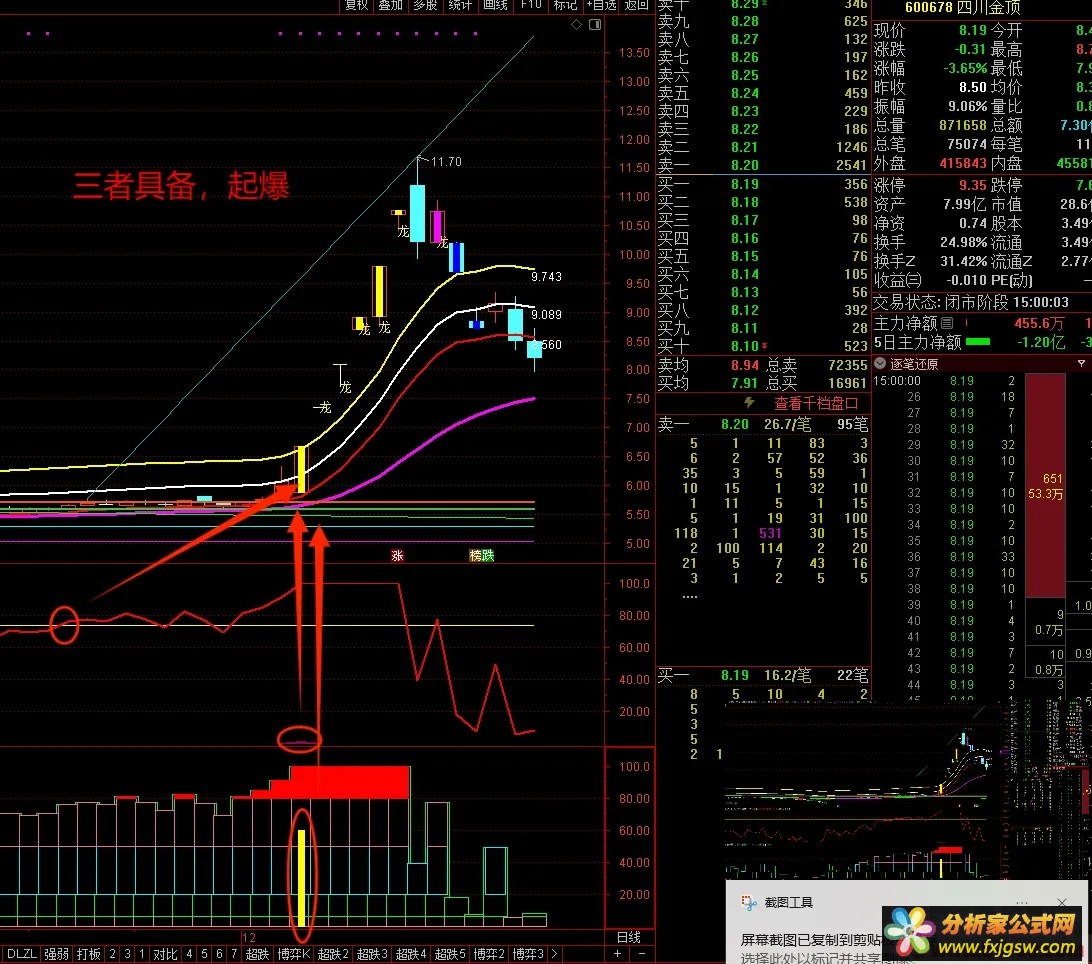Toggle the side panel layout icon
1092x964 pixels.
595,24
